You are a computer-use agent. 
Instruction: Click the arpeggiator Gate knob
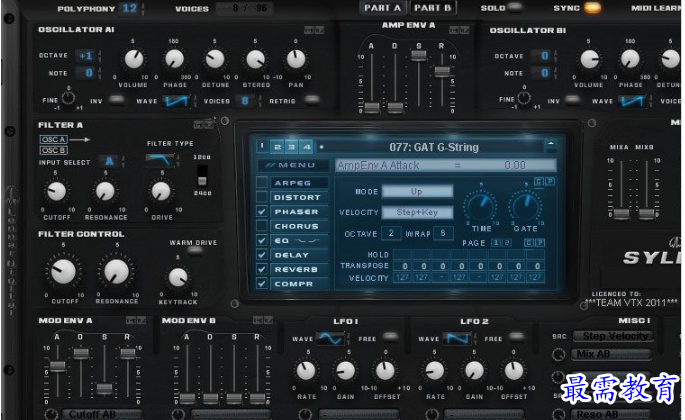tap(524, 207)
